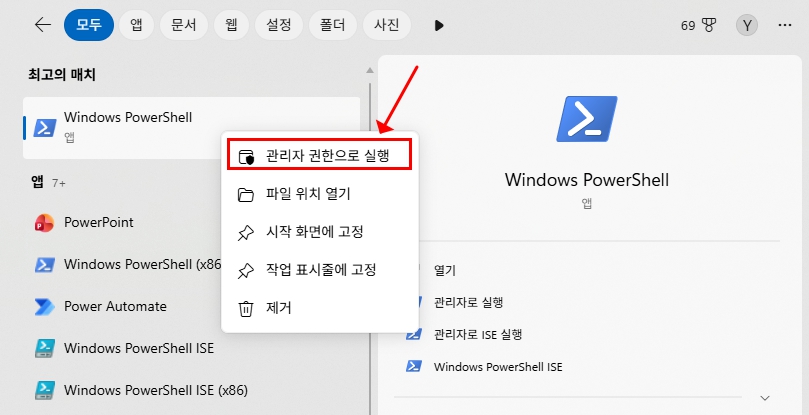The height and width of the screenshot is (415, 809).
Task: Click the icon beside details-pane Windows PowerShell ISE
Action: 414,366
